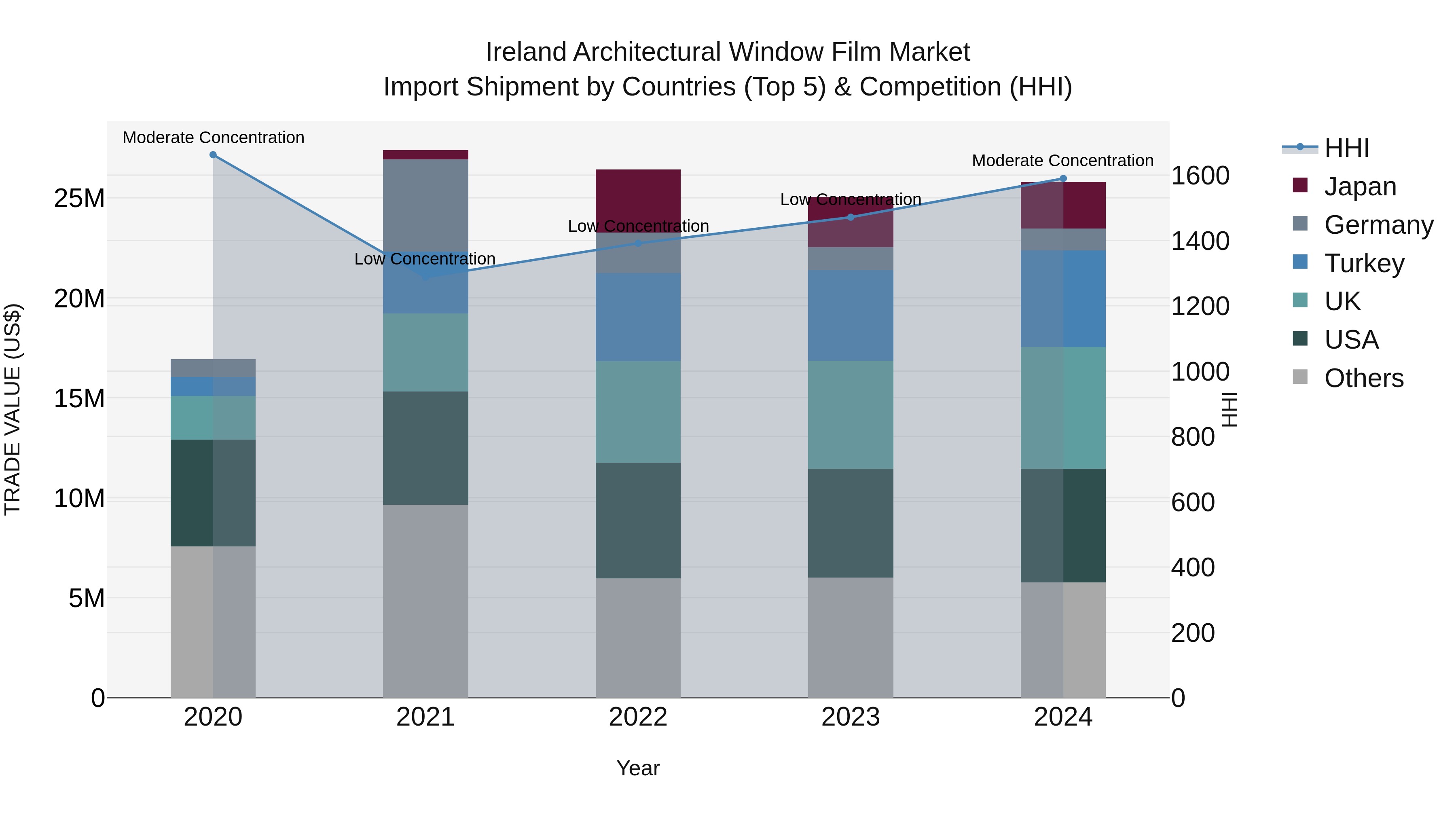1456x819 pixels.
Task: Click the rotated 'HHI' right-axis title
Action: click(x=1230, y=409)
